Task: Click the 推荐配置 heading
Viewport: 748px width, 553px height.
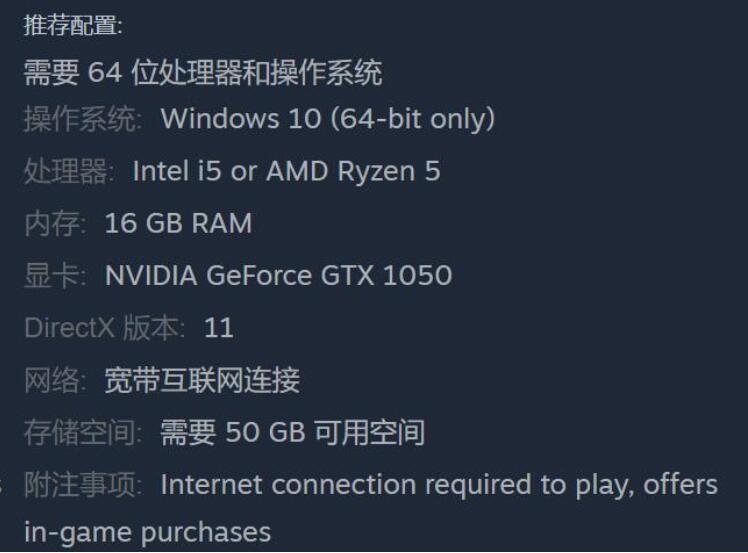Action: (x=72, y=27)
